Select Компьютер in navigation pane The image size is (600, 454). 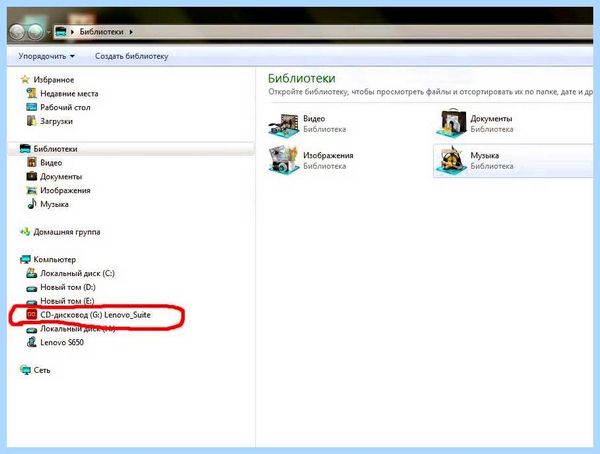point(54,260)
